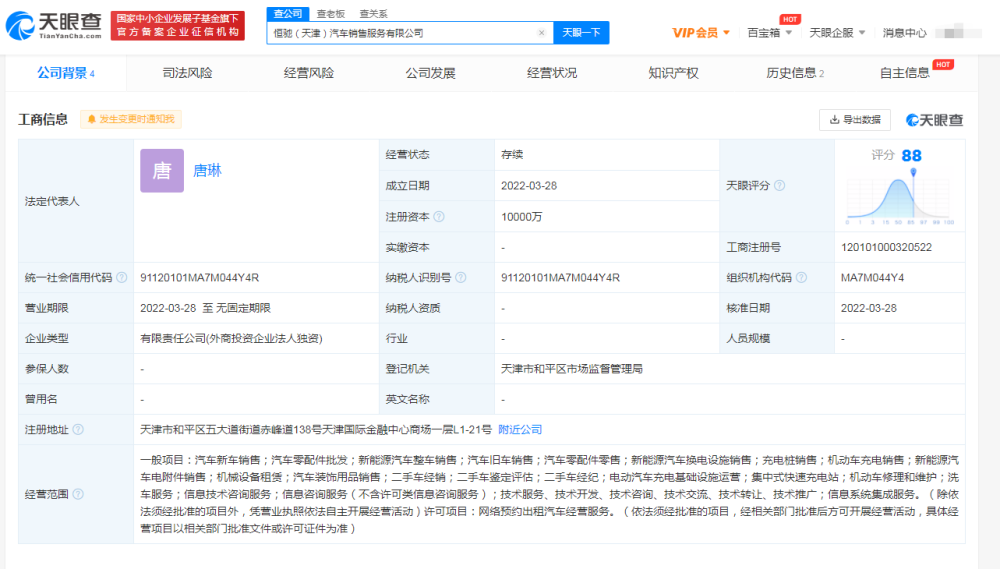Click the 成立日期 value 2022-03-28
Image resolution: width=1000 pixels, height=569 pixels.
[529, 186]
